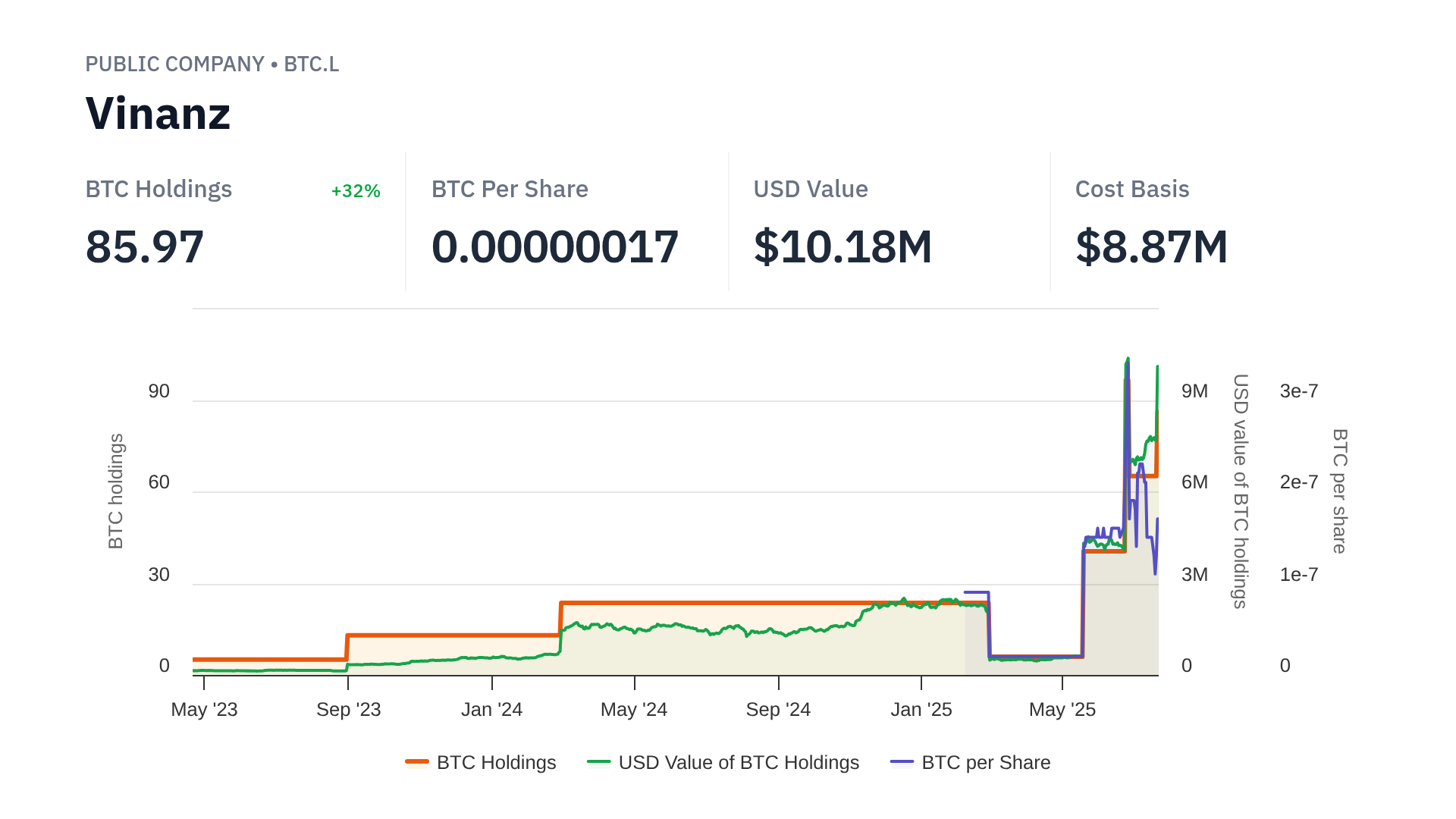Click USD value of BTC holdings axis title
1456x819 pixels.
click(x=1240, y=491)
